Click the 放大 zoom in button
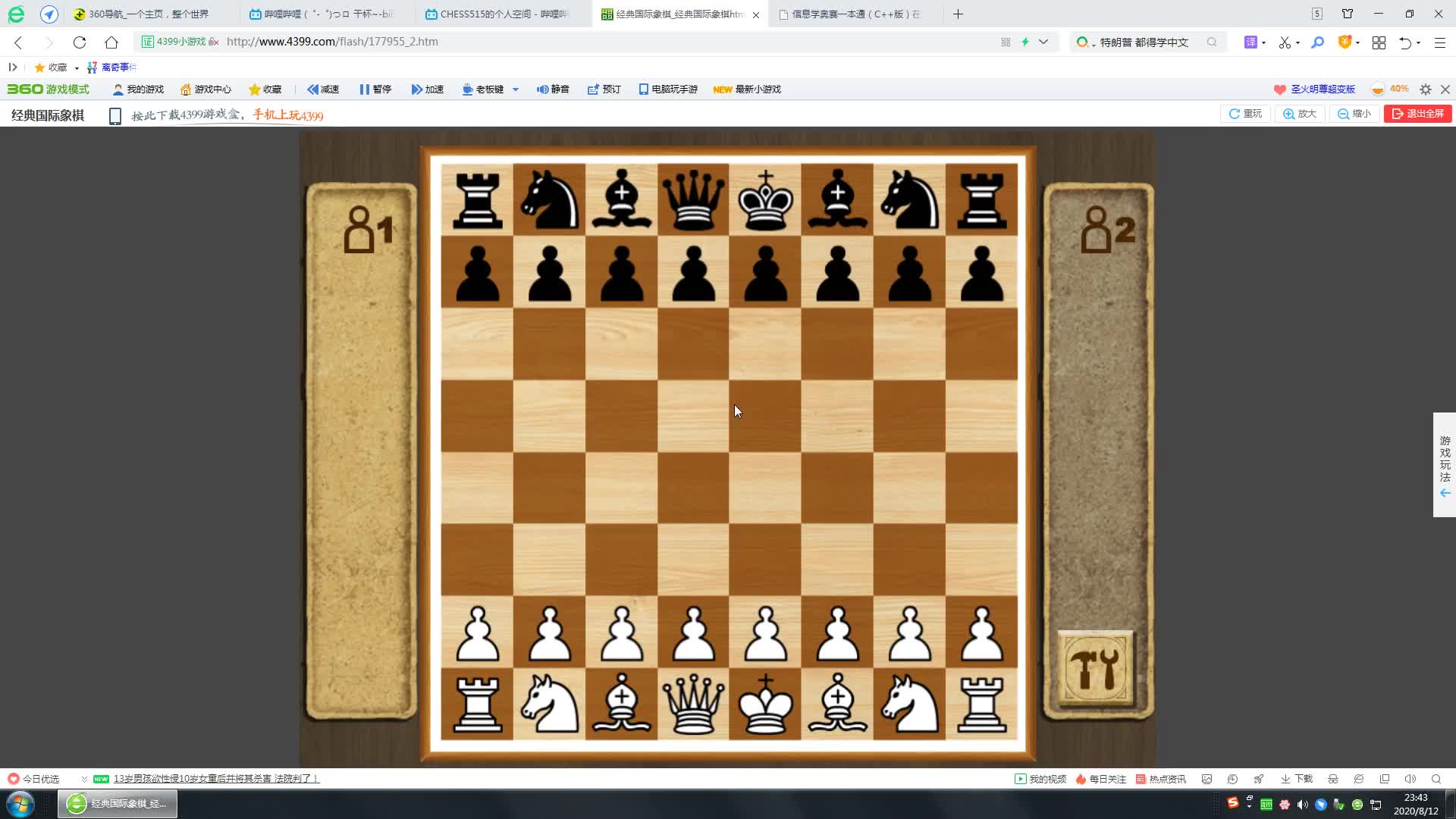The height and width of the screenshot is (819, 1456). pos(1300,114)
